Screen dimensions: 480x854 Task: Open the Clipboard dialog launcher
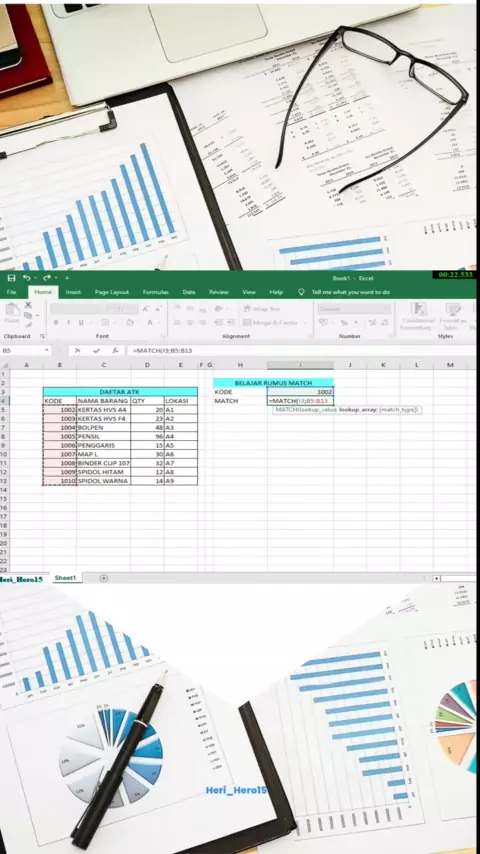(x=42, y=337)
